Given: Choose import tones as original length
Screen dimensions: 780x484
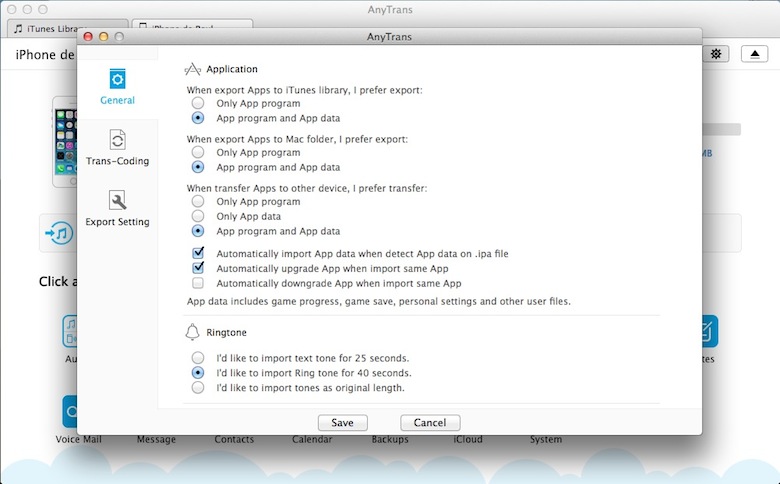Looking at the screenshot, I should click(x=198, y=387).
